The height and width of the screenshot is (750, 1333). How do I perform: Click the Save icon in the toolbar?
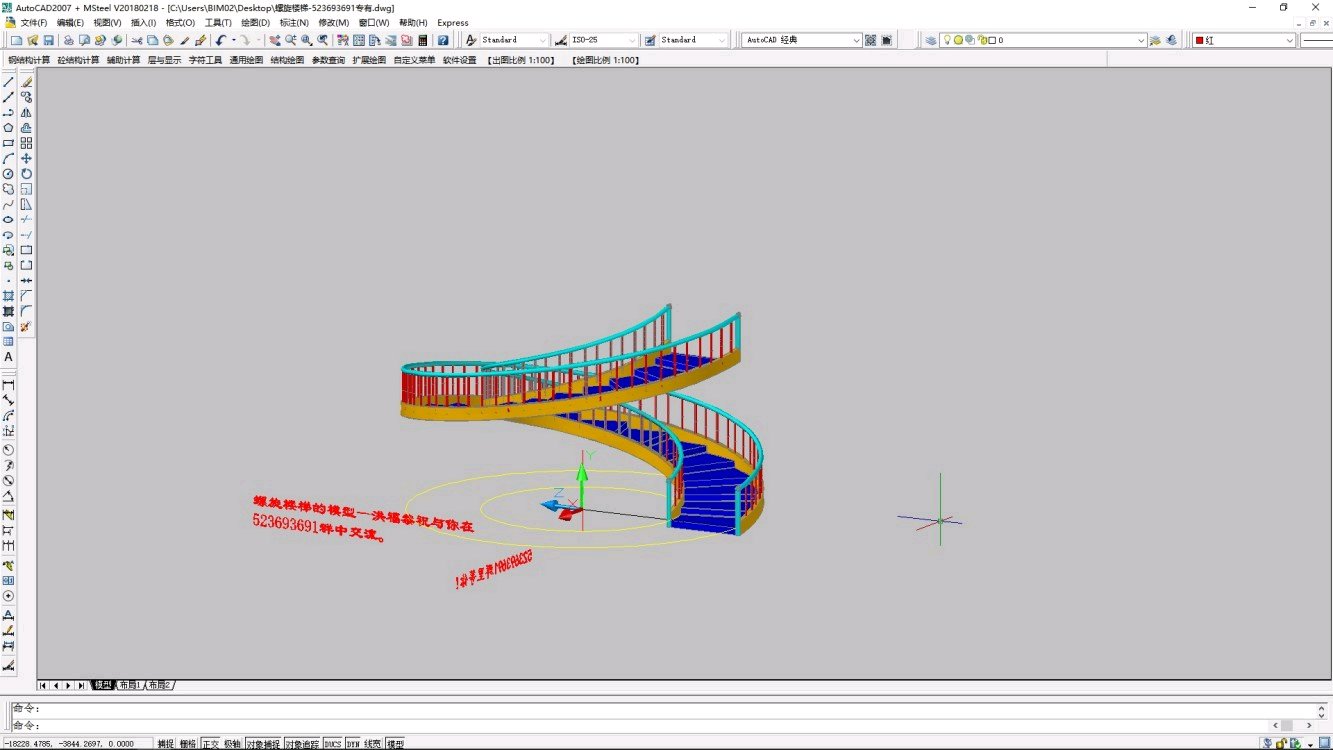(48, 40)
